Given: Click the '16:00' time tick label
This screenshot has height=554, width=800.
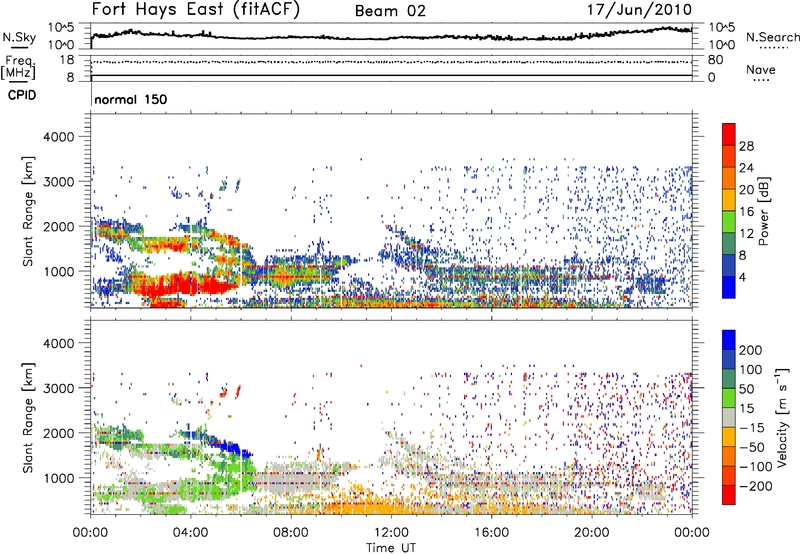Looking at the screenshot, I should coord(491,533).
